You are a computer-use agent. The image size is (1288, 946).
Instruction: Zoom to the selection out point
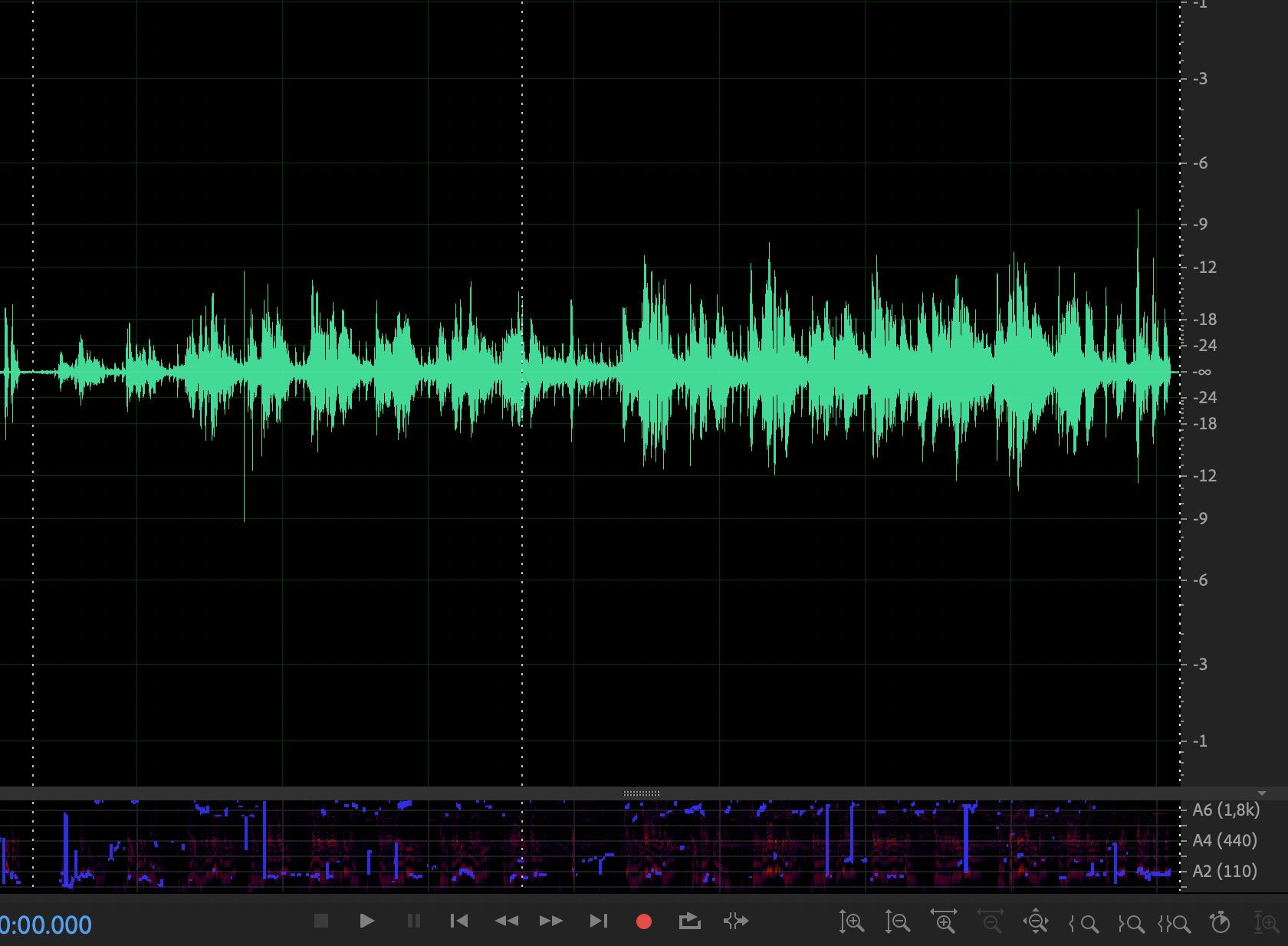(1132, 922)
